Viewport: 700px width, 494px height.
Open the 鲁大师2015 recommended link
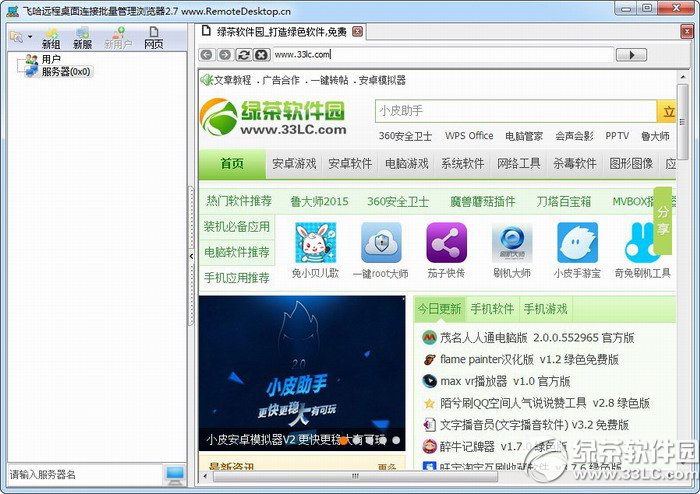tap(320, 202)
